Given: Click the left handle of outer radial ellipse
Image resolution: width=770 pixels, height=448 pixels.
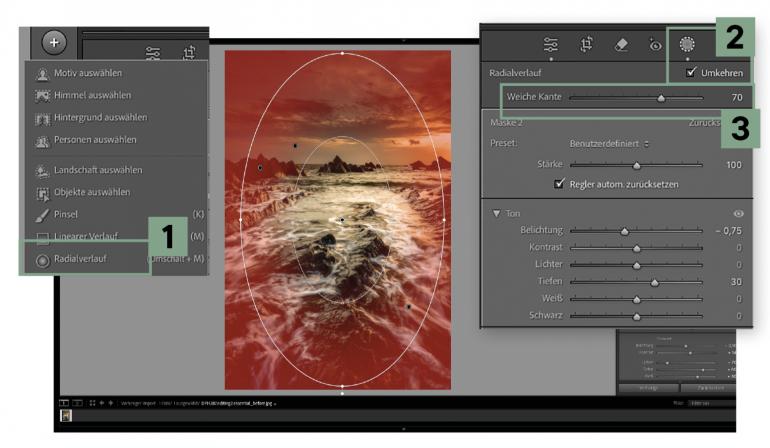Looking at the screenshot, I should [240, 220].
